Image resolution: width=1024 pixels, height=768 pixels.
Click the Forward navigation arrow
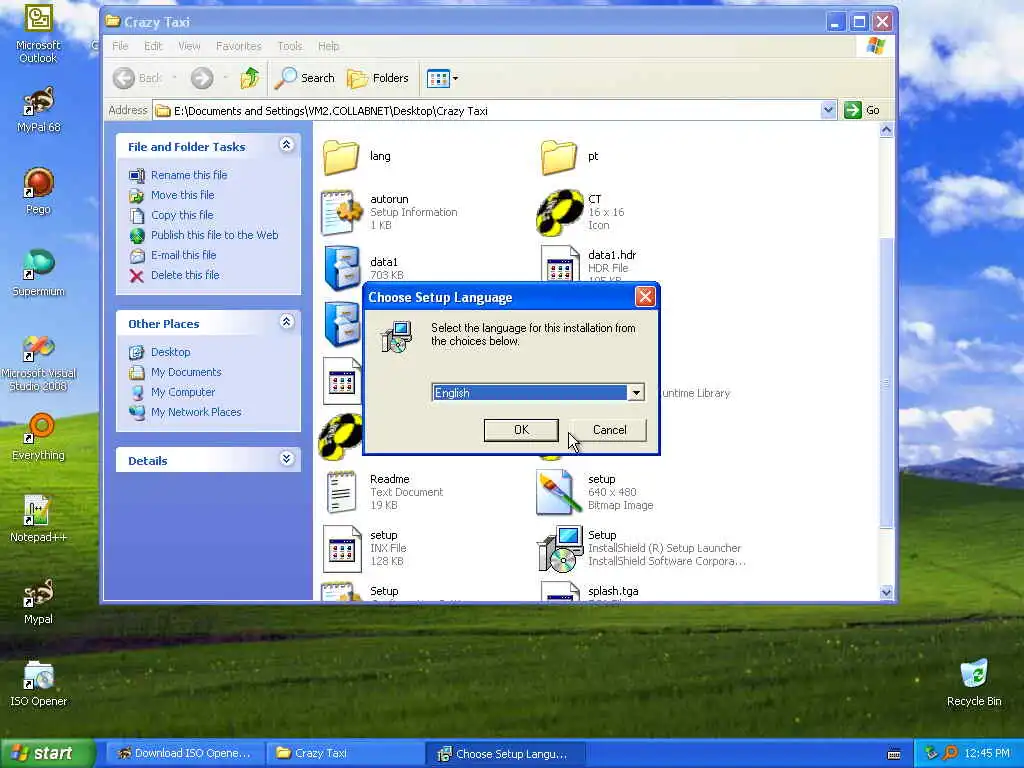202,78
